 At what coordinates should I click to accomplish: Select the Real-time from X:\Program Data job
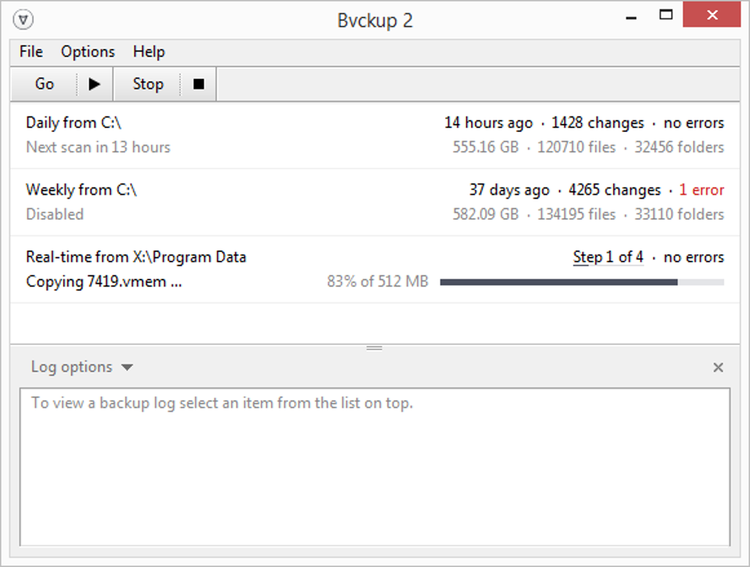(x=136, y=257)
